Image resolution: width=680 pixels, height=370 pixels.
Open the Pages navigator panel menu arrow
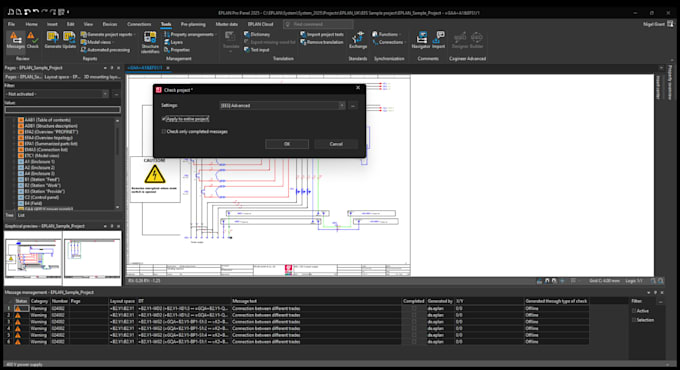105,68
